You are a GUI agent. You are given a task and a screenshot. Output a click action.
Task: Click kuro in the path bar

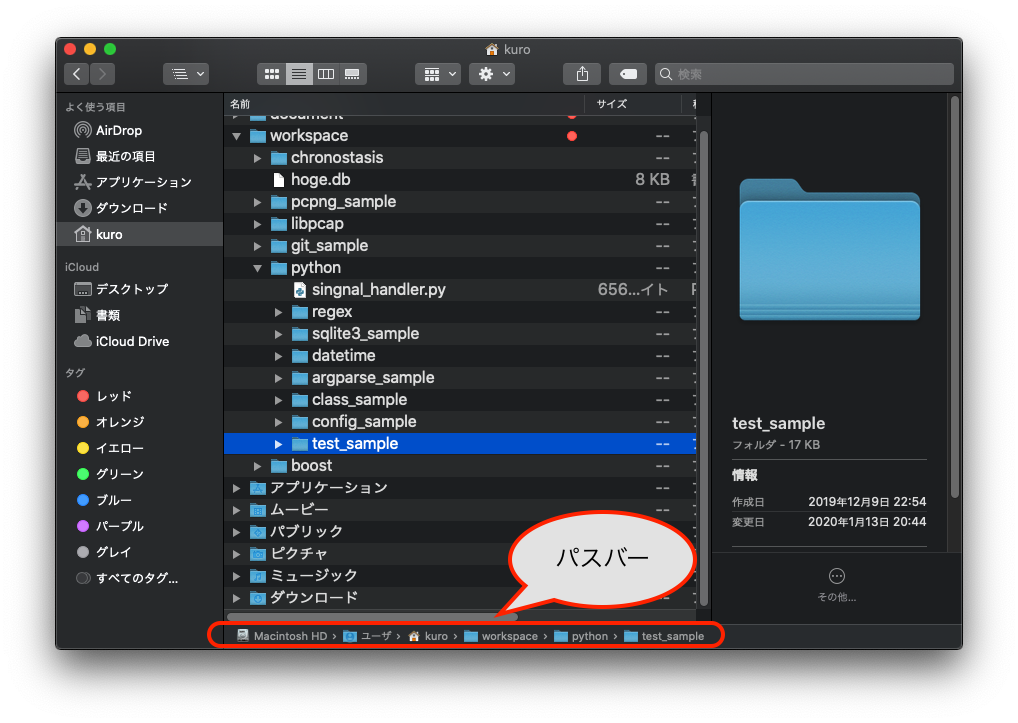(428, 636)
